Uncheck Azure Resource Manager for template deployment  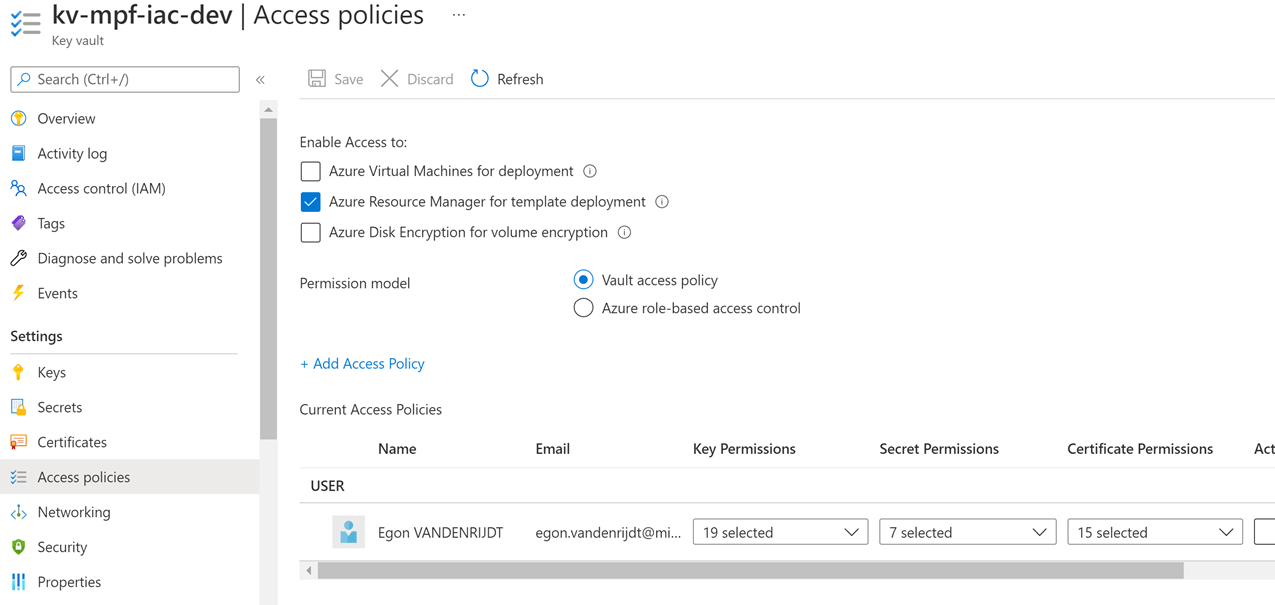[x=311, y=202]
